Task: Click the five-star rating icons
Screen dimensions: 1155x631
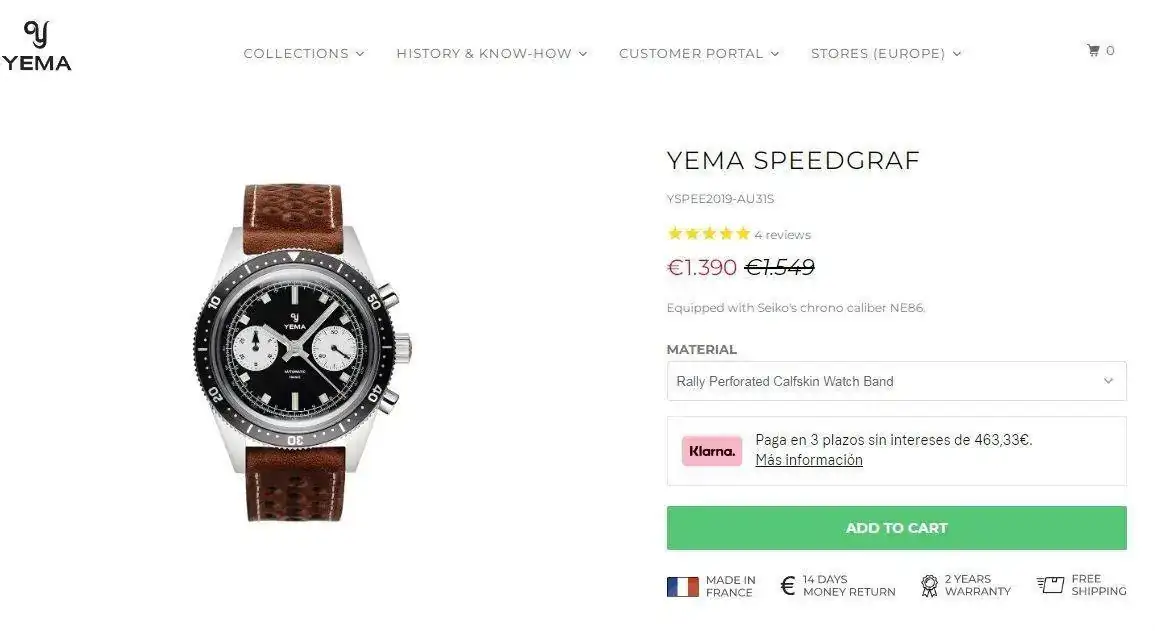Action: 708,234
